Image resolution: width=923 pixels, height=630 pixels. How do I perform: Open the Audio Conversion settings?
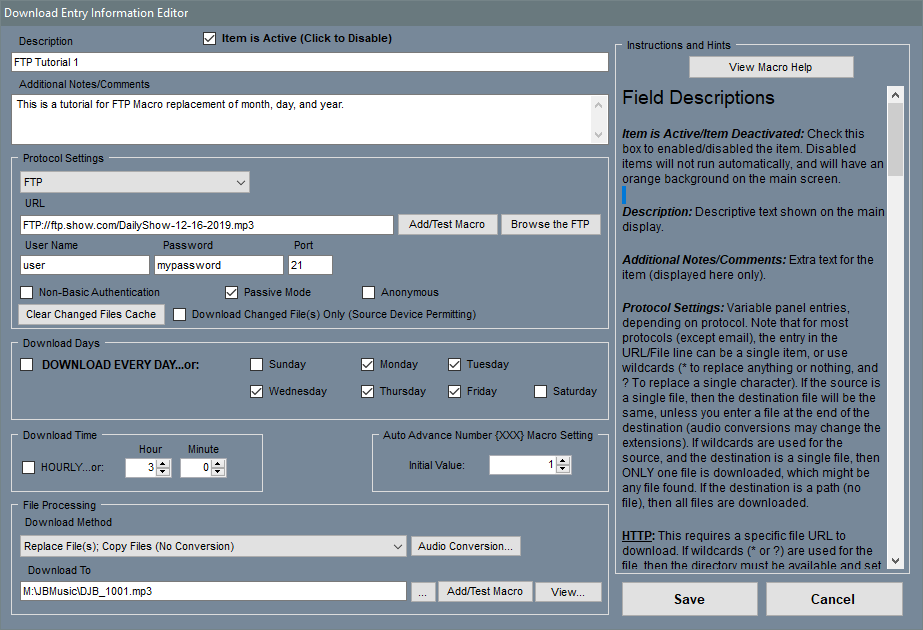click(466, 547)
